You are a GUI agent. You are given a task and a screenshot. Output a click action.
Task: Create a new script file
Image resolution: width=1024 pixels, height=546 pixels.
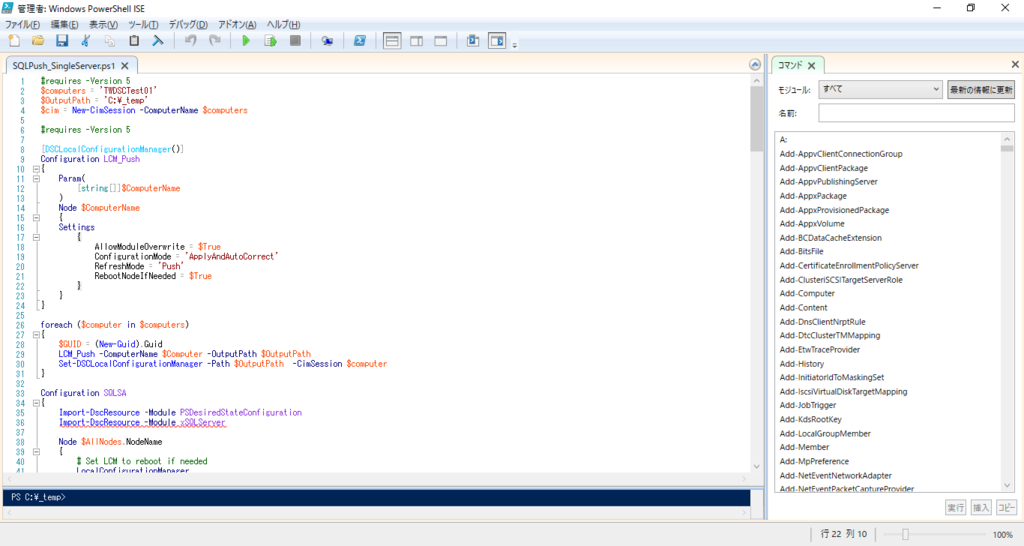[14, 41]
